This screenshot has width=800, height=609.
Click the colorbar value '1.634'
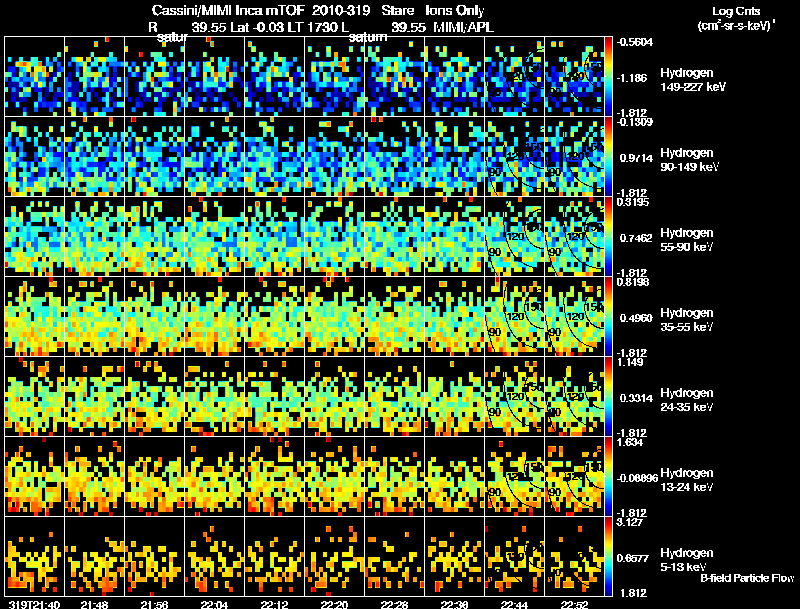tap(630, 442)
